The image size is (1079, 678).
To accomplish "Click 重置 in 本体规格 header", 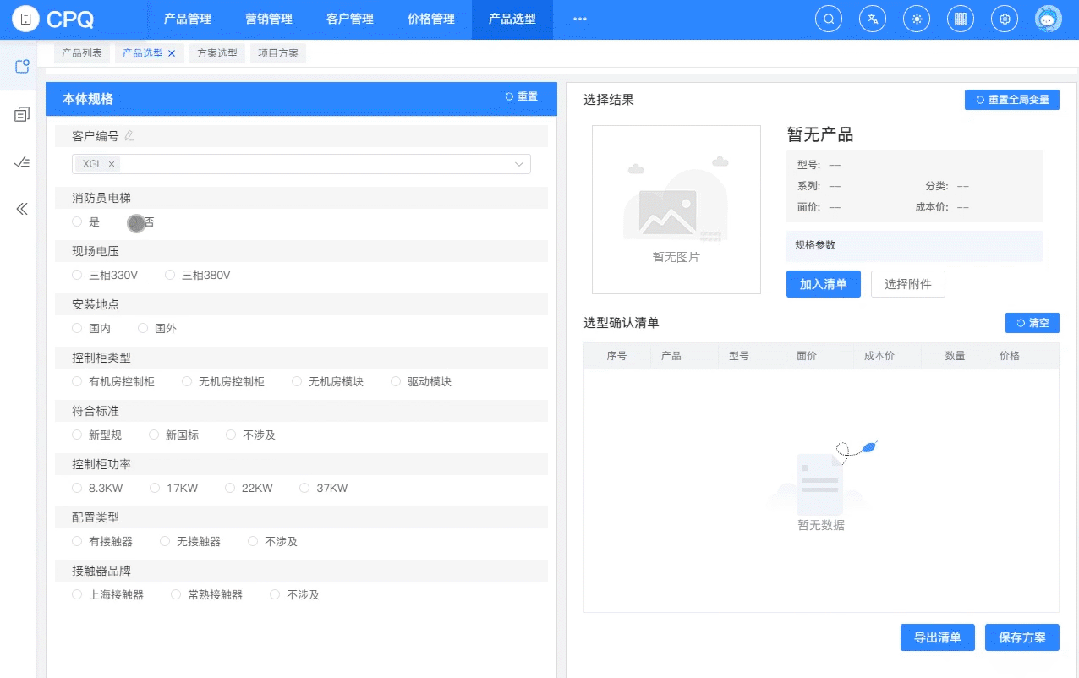I will coord(522,96).
